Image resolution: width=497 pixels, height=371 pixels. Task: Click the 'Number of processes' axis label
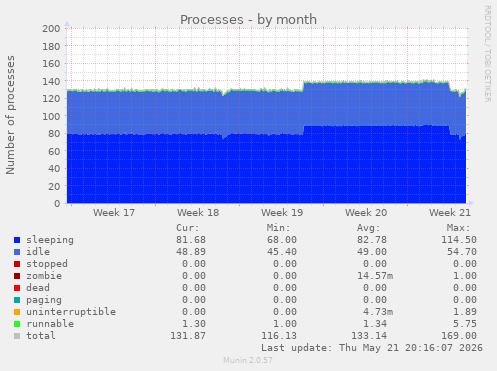point(10,115)
